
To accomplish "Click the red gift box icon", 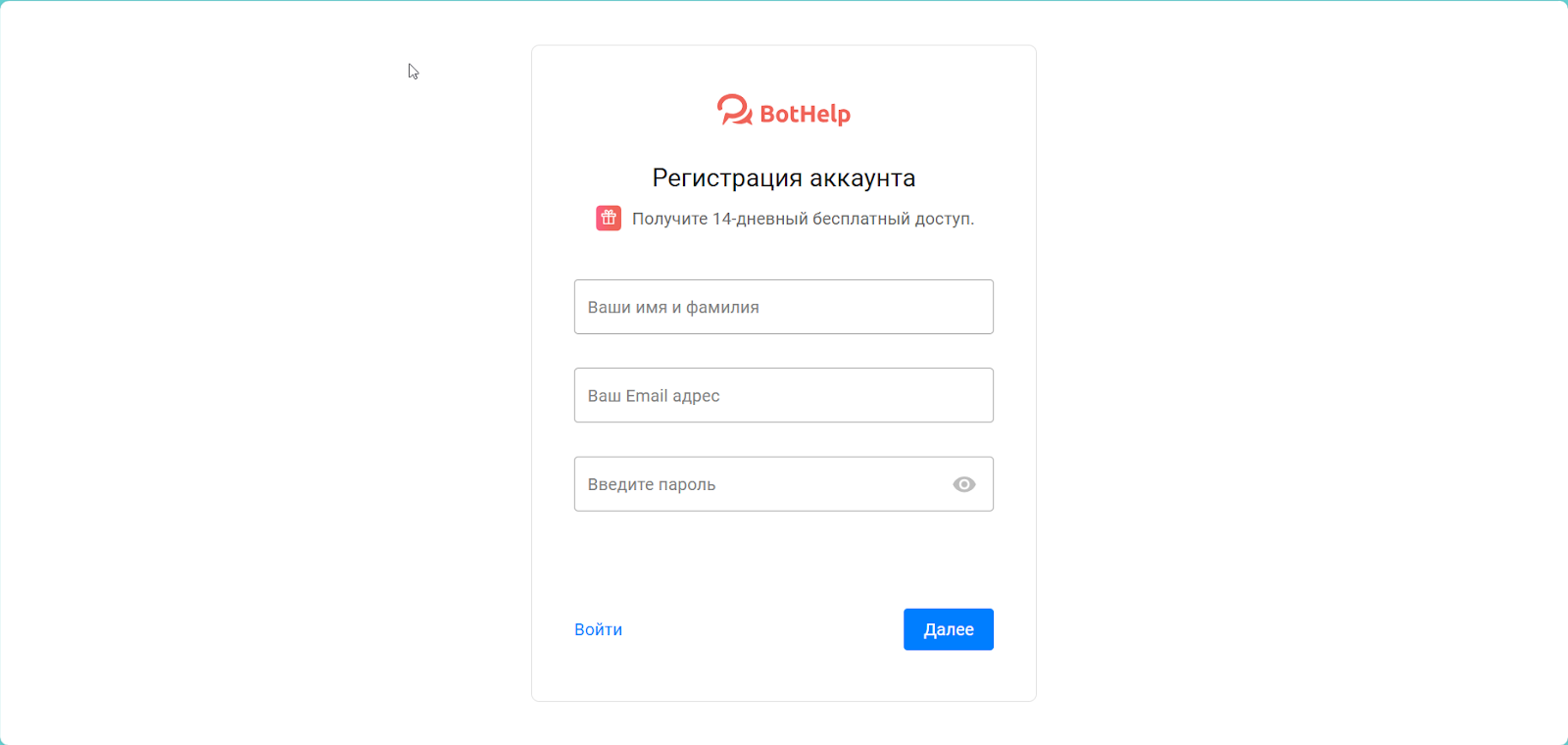I will point(609,218).
